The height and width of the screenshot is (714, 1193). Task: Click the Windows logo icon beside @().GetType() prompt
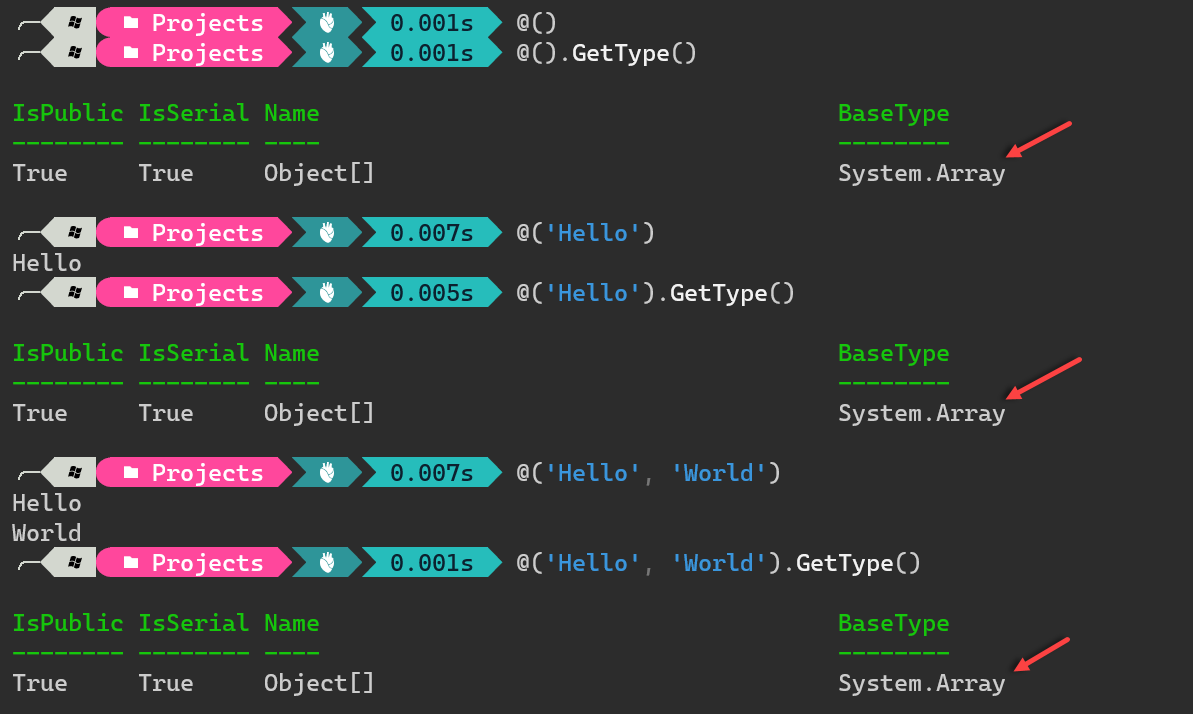pyautogui.click(x=75, y=53)
